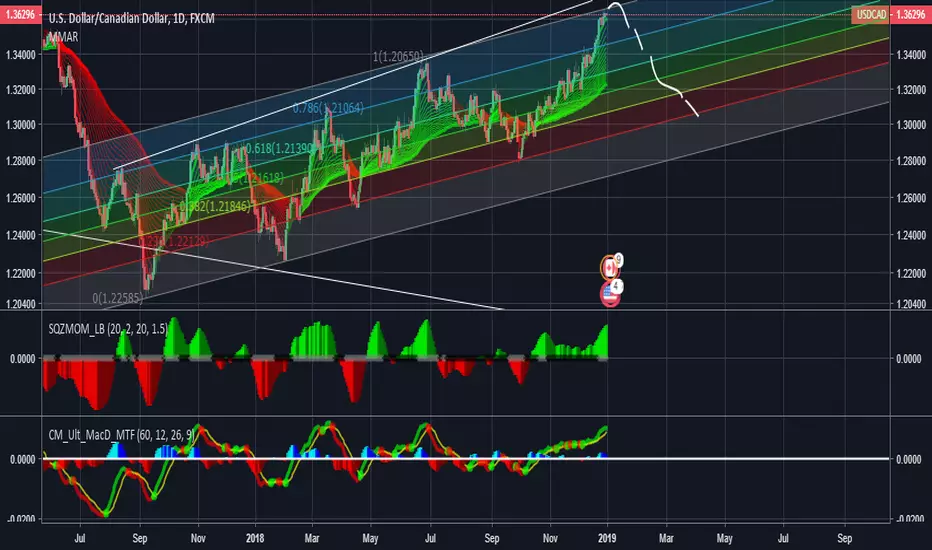Viewport: 932px width, 550px height.
Task: Click 1.28000 on the left price axis
Action: click(x=21, y=161)
